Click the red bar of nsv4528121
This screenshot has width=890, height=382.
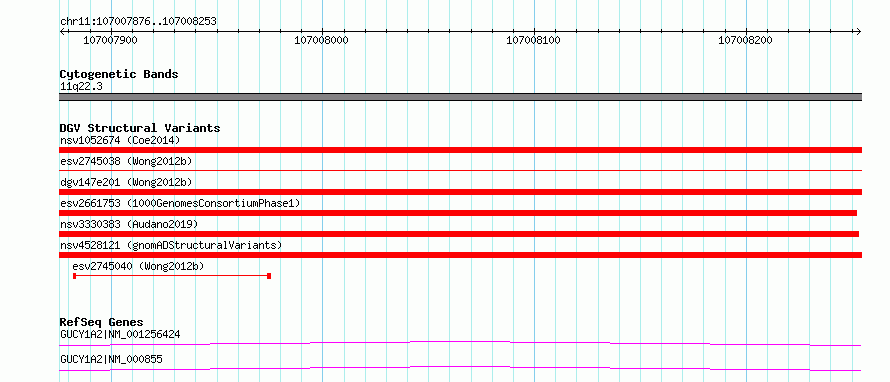460,255
